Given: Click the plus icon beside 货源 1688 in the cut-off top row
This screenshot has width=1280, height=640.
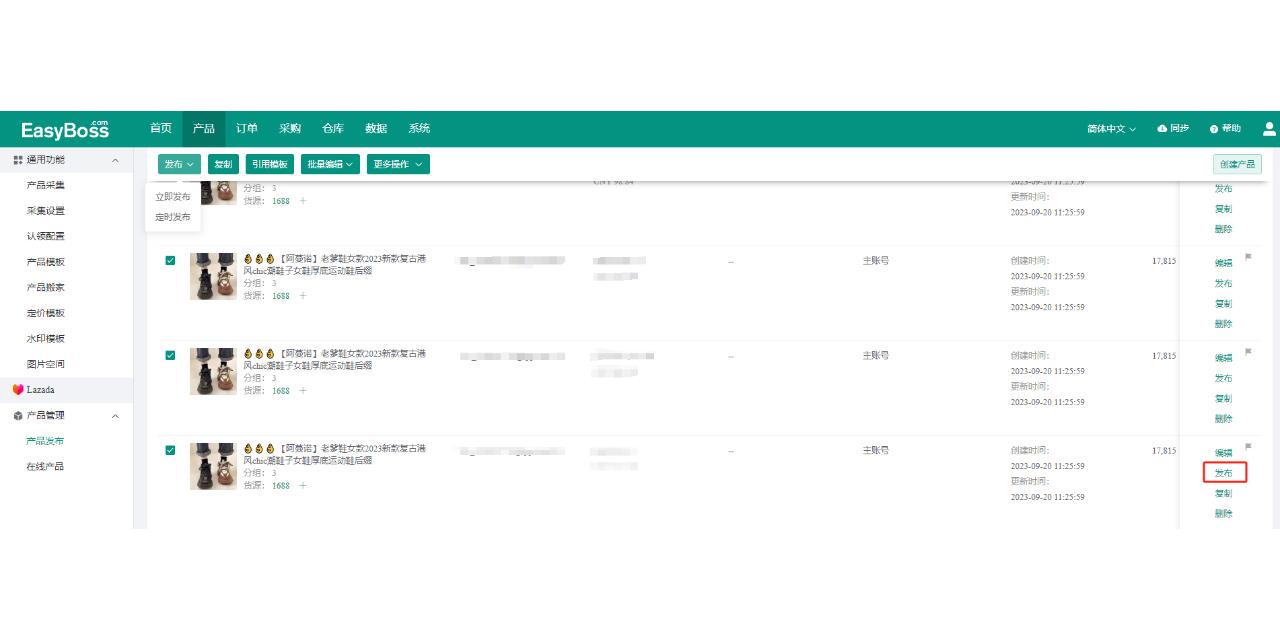Looking at the screenshot, I should pyautogui.click(x=303, y=201).
